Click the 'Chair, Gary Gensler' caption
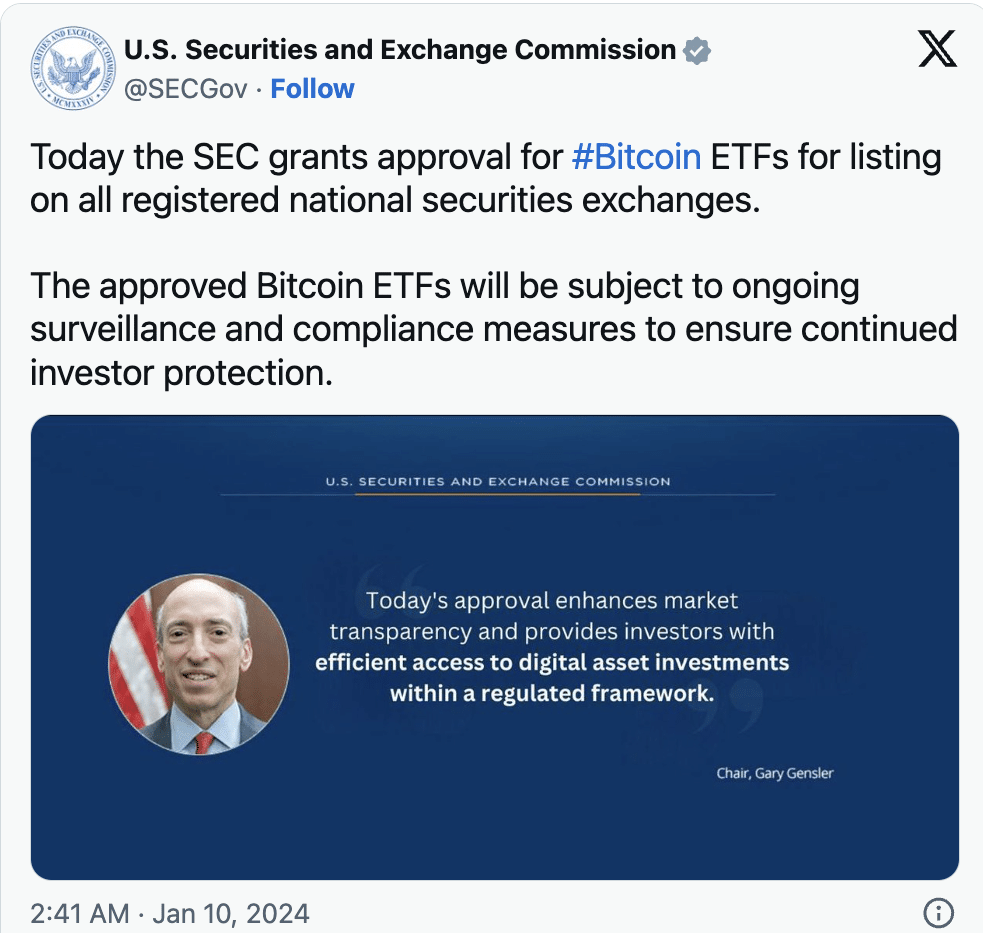Viewport: 983px width, 933px height. [x=775, y=773]
